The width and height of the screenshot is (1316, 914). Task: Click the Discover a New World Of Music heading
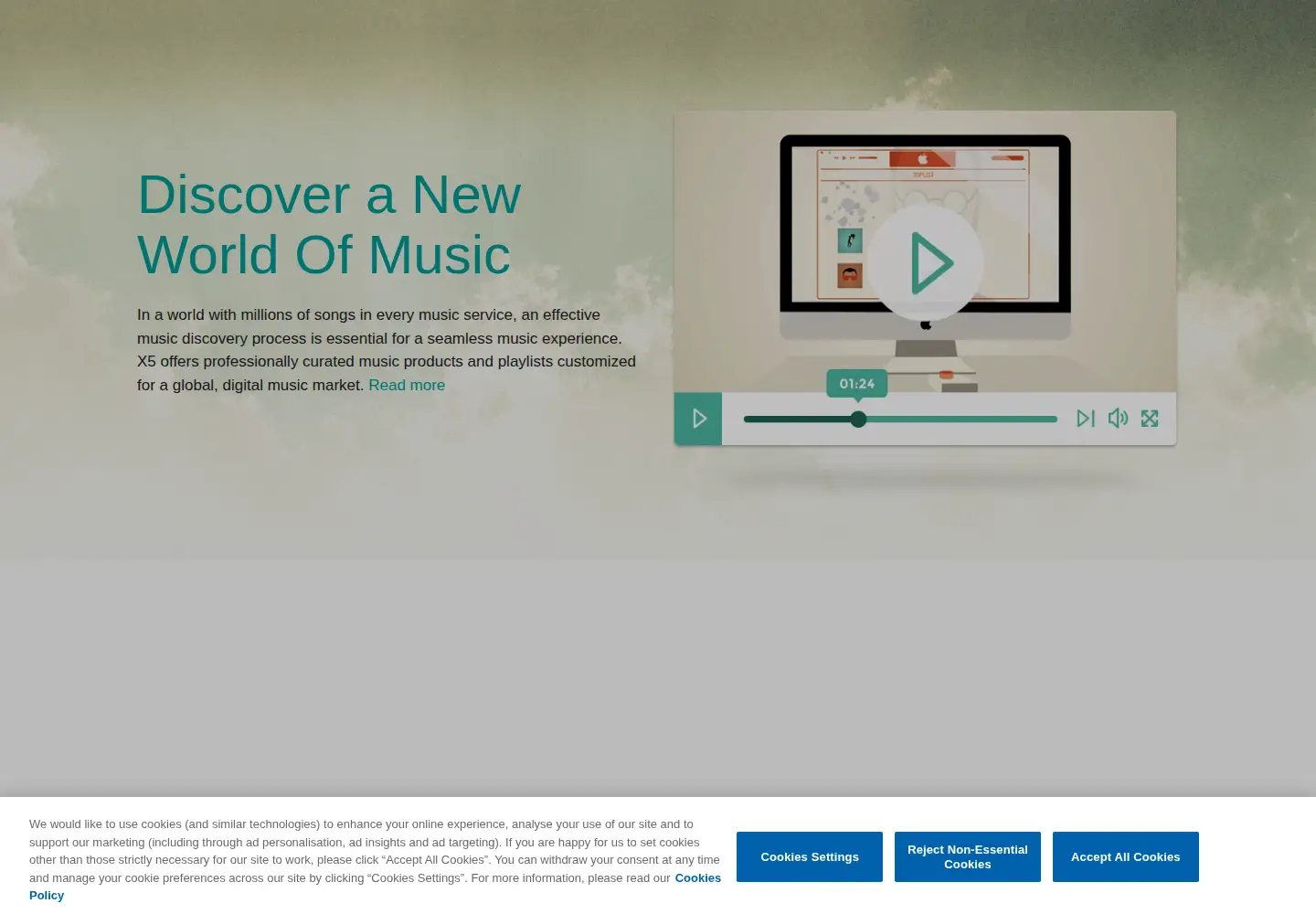point(329,225)
